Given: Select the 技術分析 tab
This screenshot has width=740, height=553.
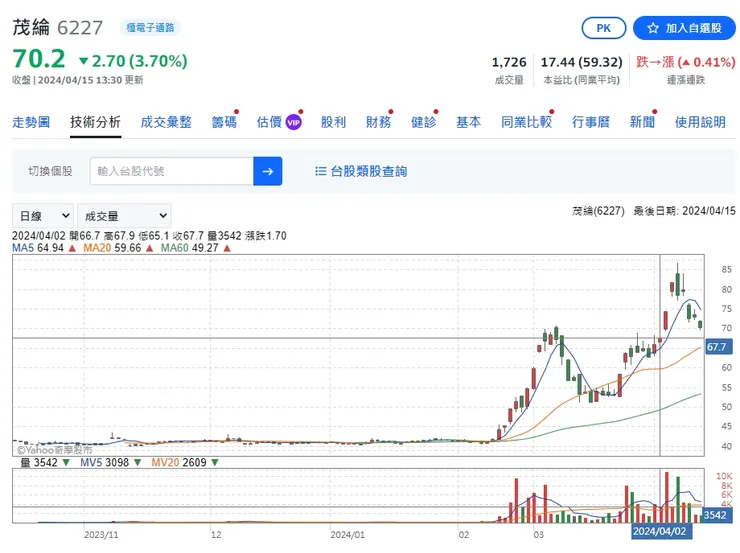Looking at the screenshot, I should [95, 122].
